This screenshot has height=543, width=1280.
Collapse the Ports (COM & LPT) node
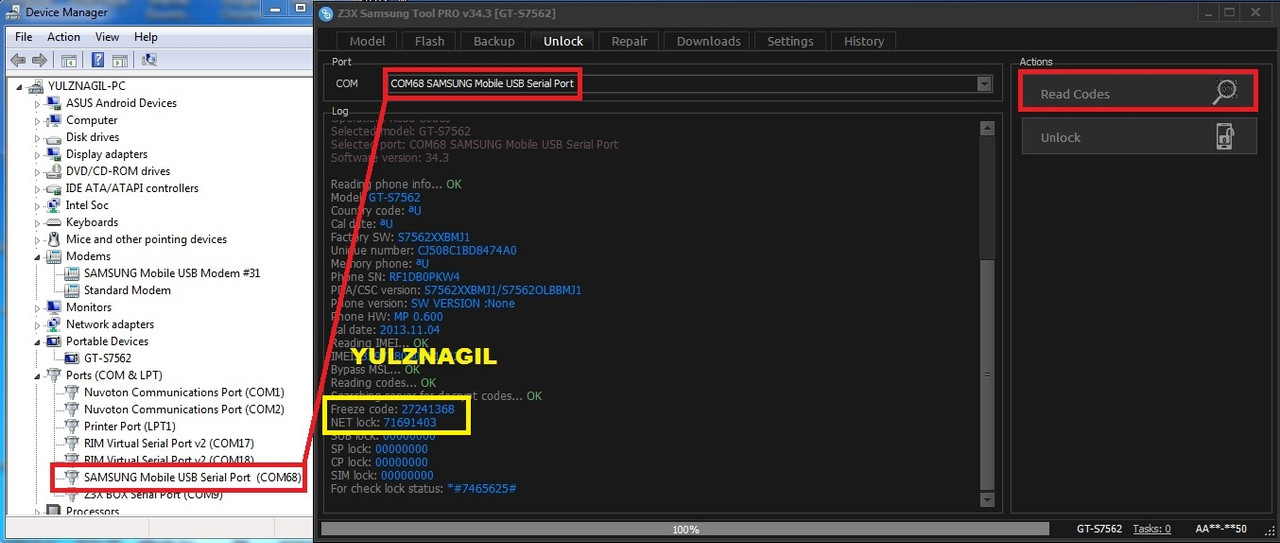pos(38,375)
